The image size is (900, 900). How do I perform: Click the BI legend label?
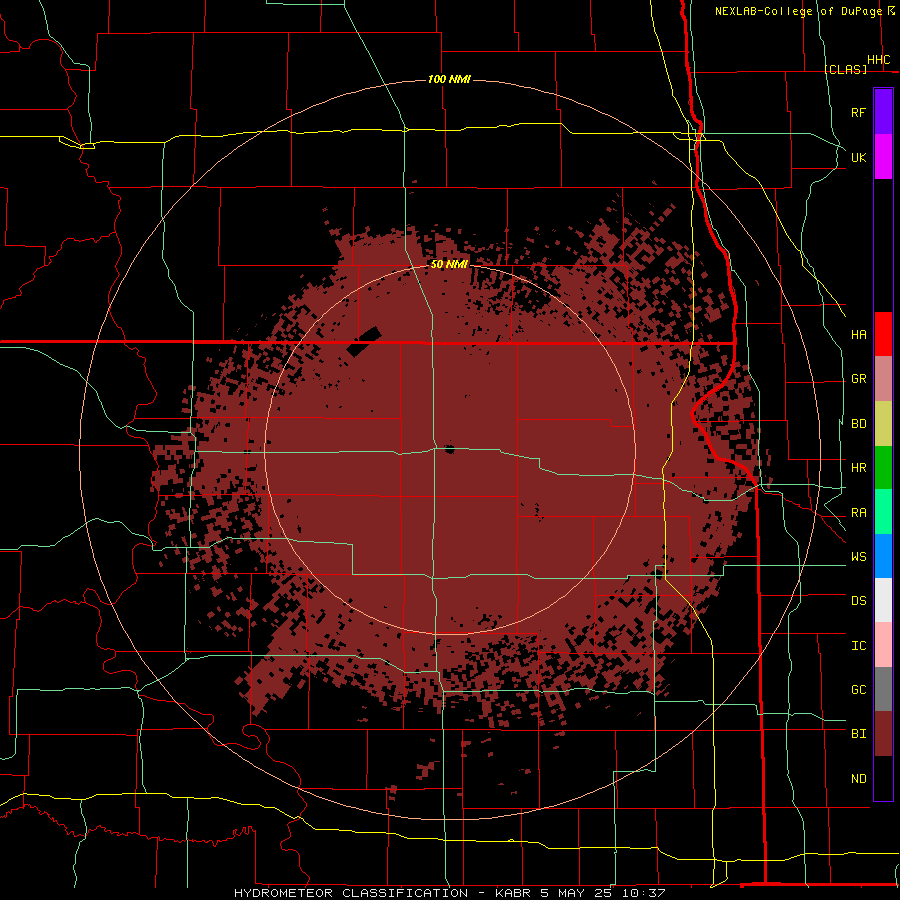point(858,734)
